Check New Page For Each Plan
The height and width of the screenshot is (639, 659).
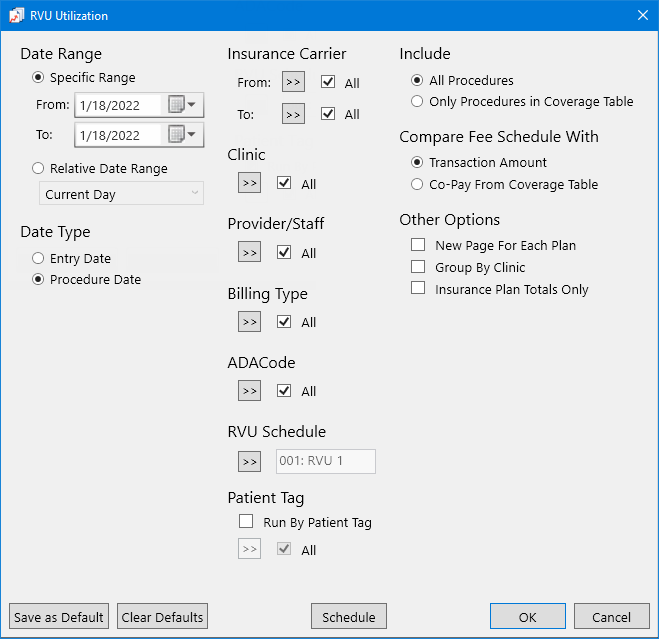point(418,245)
